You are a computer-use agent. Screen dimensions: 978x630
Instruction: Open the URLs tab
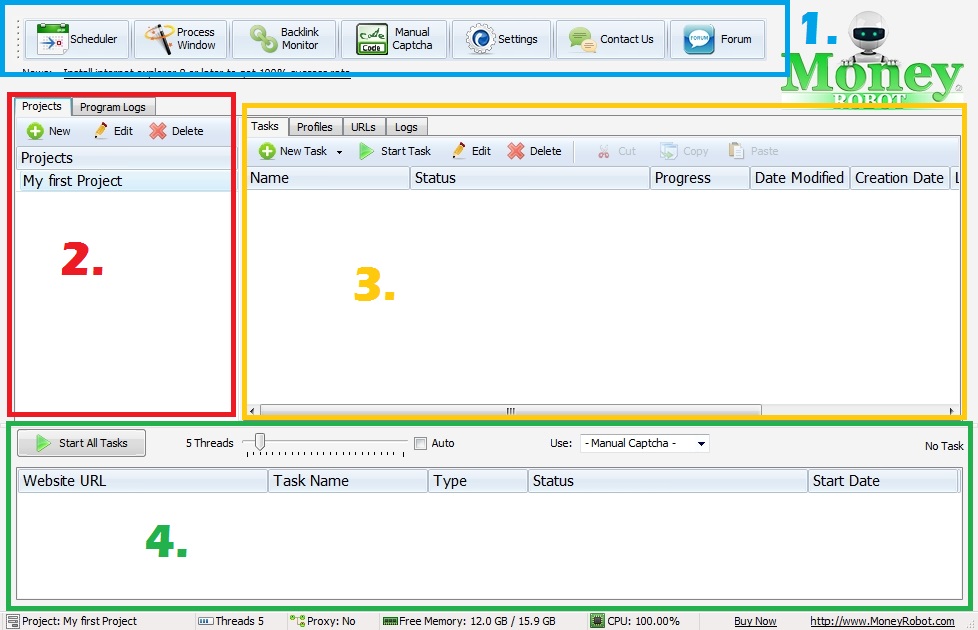[x=363, y=127]
